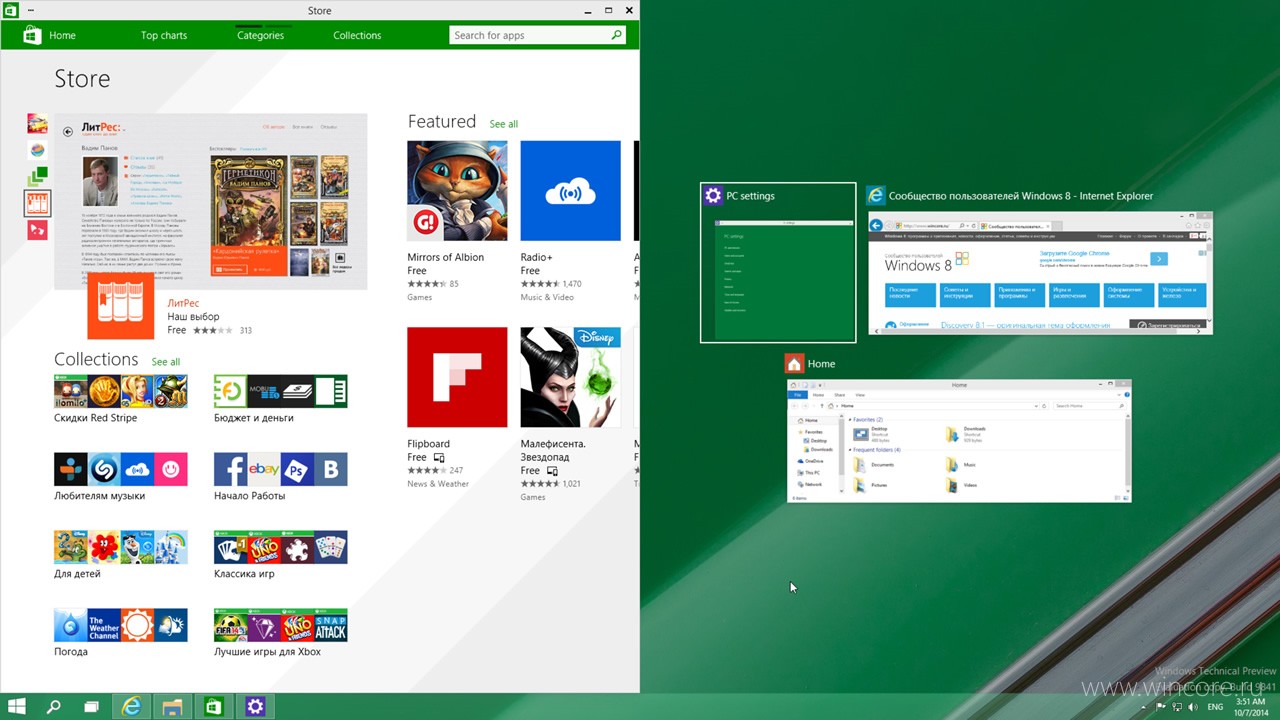Open Начало Работы collection banner
Viewport: 1280px width, 720px height.
(281, 469)
